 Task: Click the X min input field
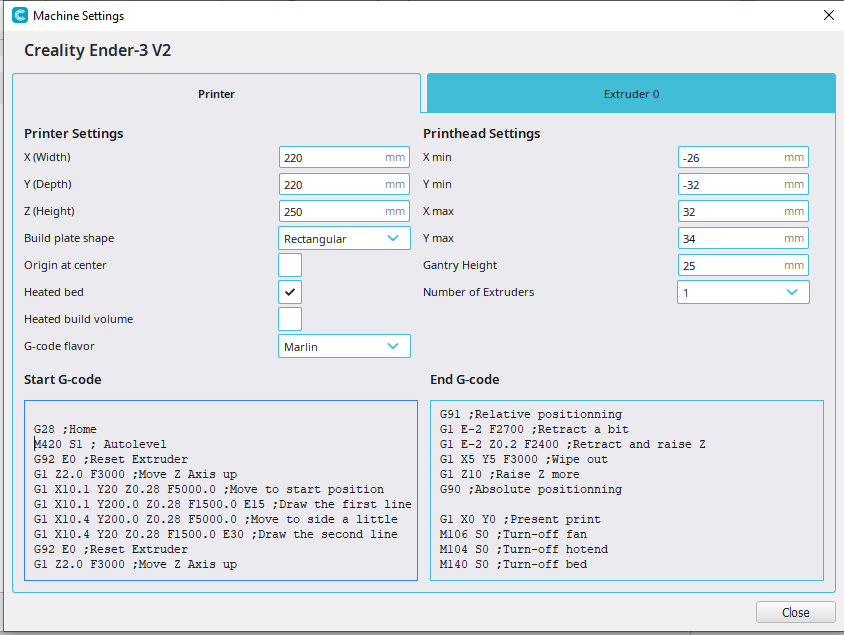(743, 157)
